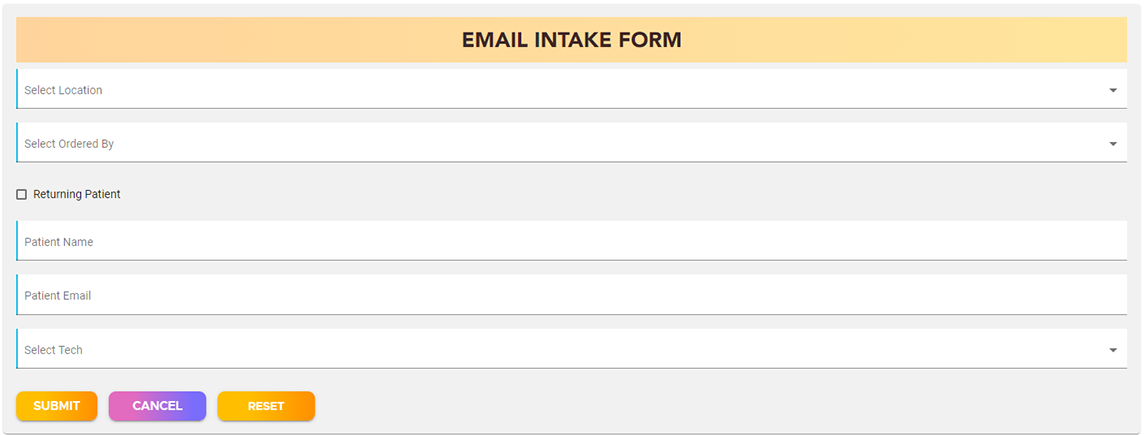Tick the Returning Patient checkbox
Image resolution: width=1146 pixels, height=435 pixels.
point(22,195)
